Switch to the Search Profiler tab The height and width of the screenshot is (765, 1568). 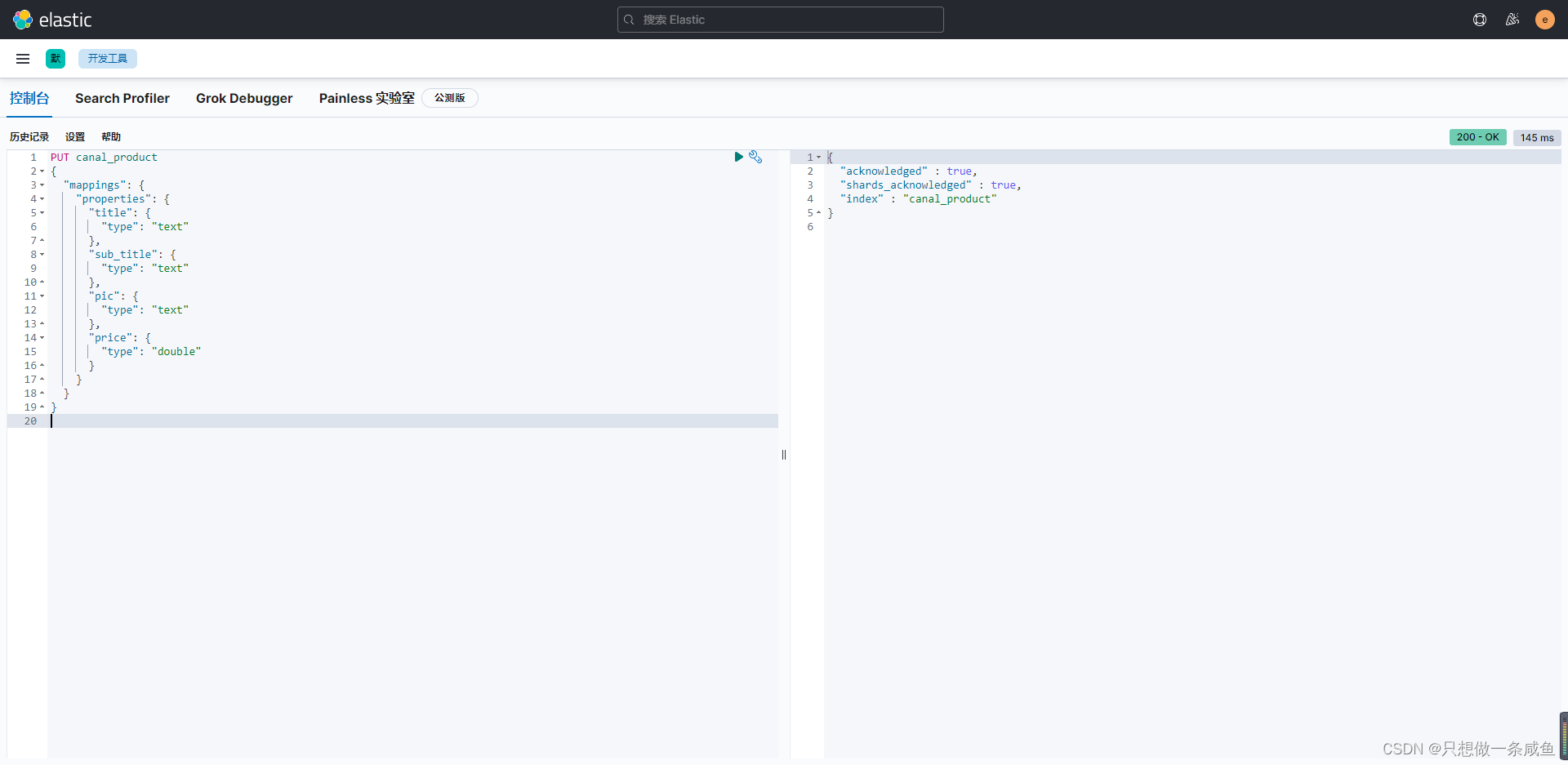pyautogui.click(x=122, y=98)
